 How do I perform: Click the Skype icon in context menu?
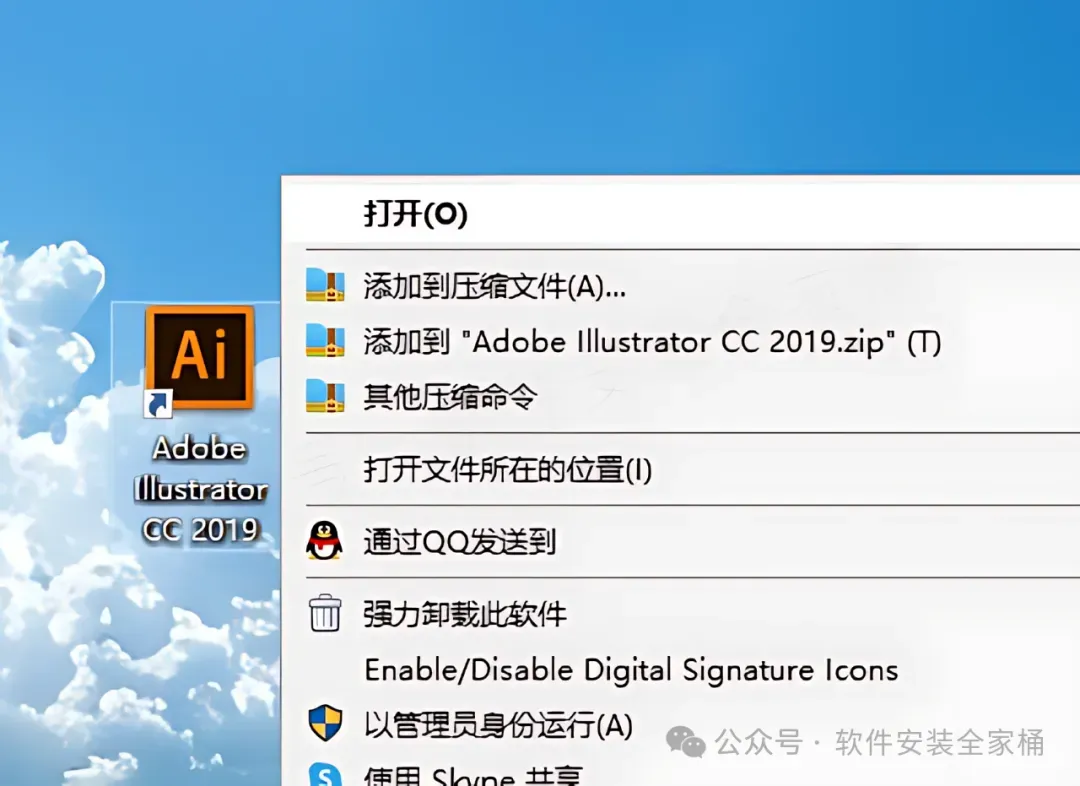[325, 774]
